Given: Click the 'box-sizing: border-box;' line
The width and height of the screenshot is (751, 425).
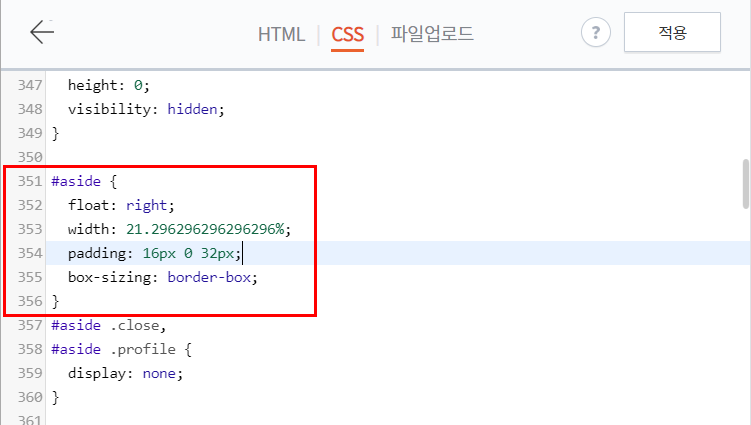Looking at the screenshot, I should pyautogui.click(x=163, y=277).
